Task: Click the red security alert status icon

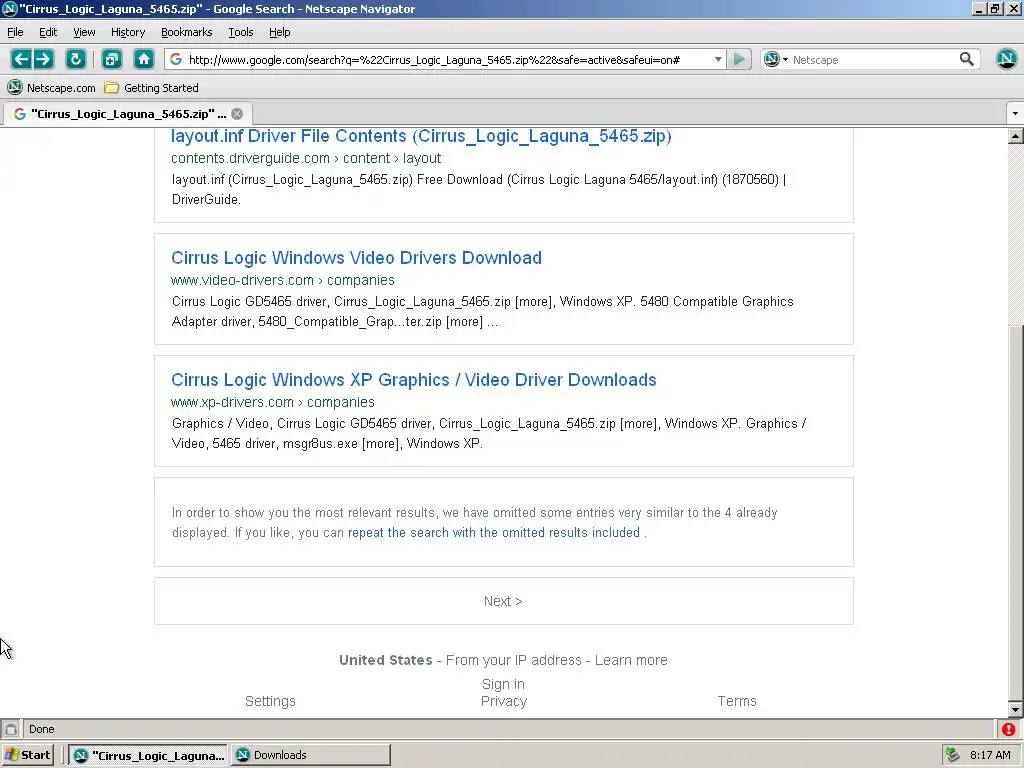Action: (x=1009, y=729)
